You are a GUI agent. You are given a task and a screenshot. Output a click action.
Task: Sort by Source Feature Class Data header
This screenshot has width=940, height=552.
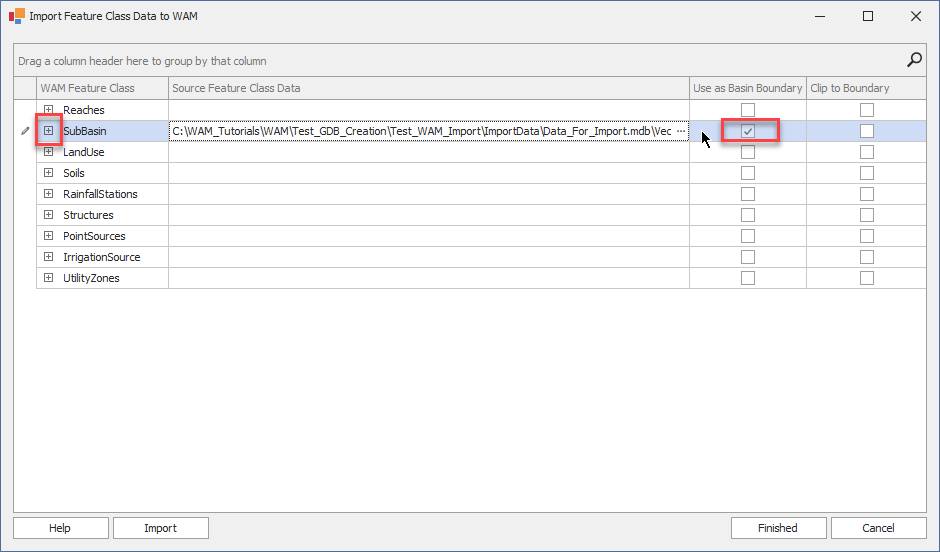429,88
